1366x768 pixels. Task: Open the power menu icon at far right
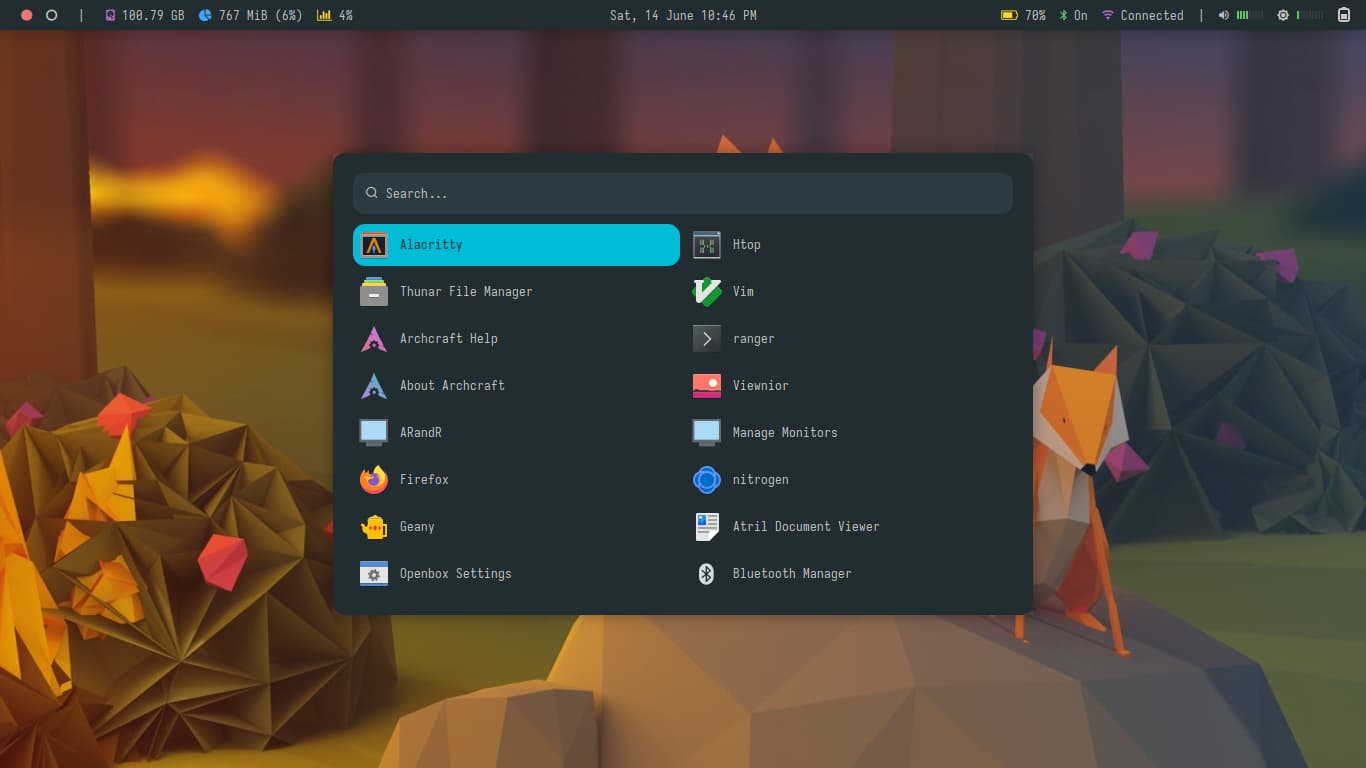[x=1344, y=15]
